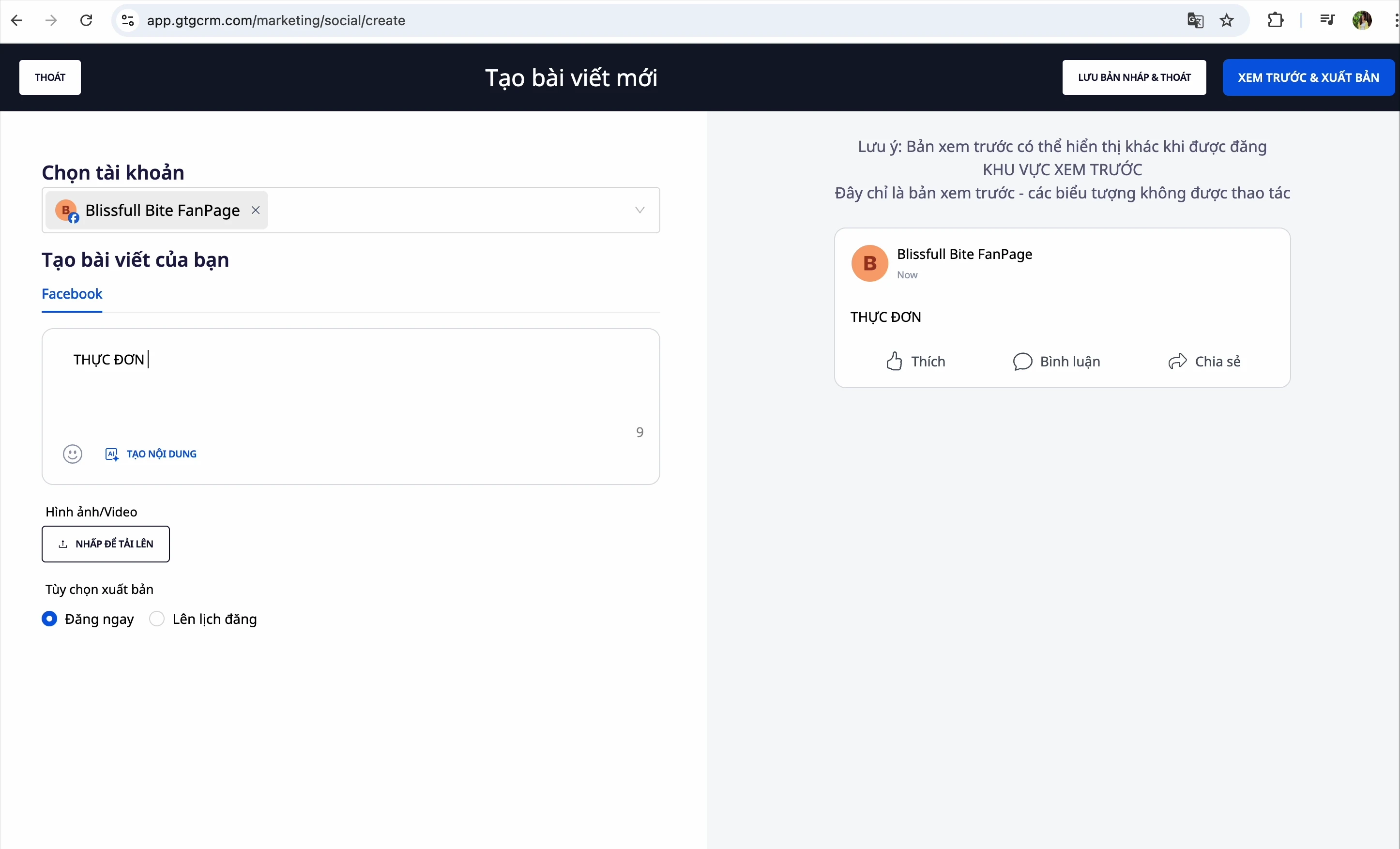Open the emoji picker in the post editor
This screenshot has width=1400, height=849.
(72, 454)
